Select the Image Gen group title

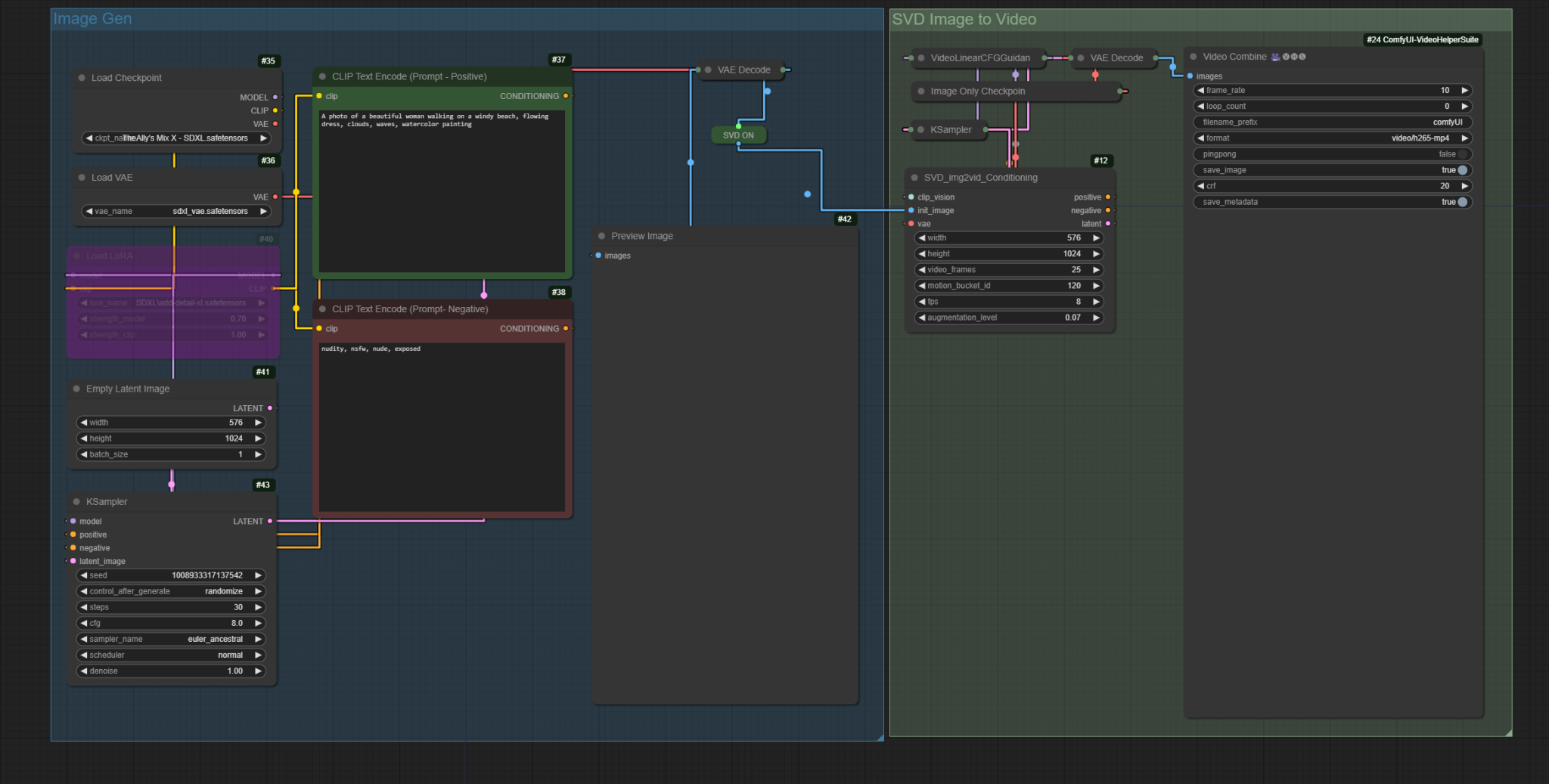click(92, 19)
